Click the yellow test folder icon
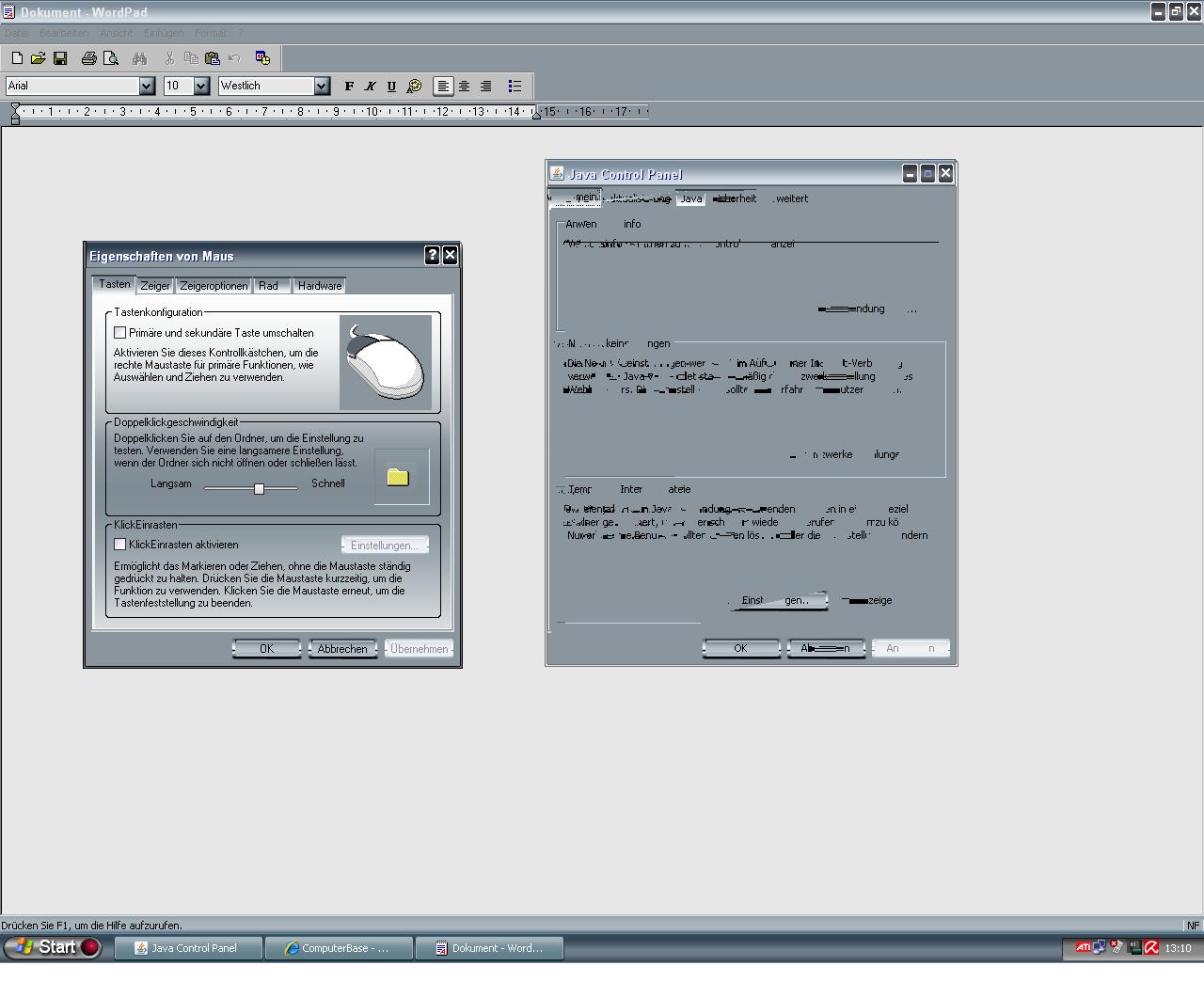 click(x=398, y=477)
